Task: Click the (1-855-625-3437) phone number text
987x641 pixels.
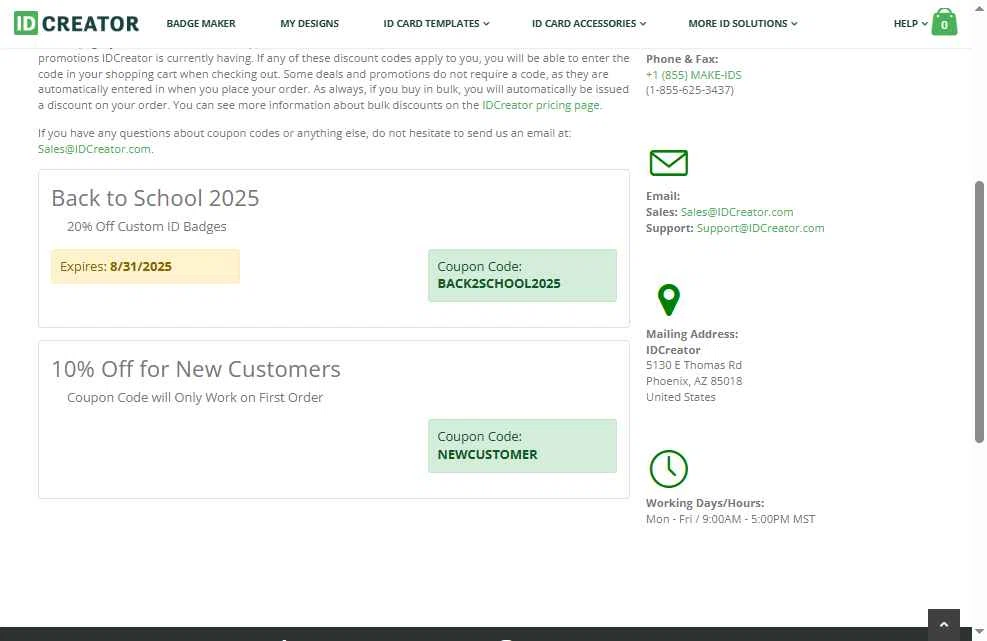Action: coord(689,90)
